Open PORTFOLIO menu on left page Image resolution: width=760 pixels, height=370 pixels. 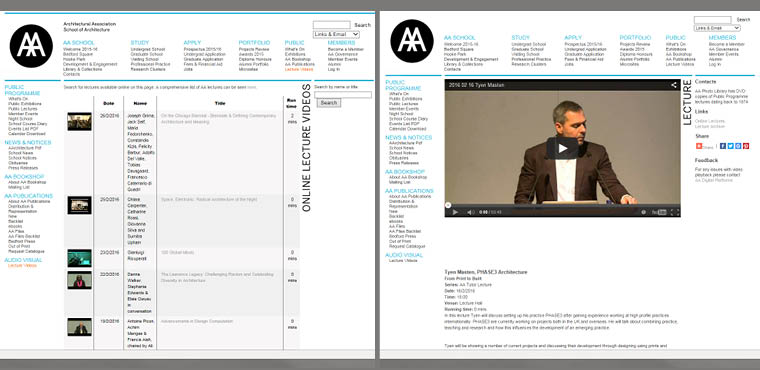tap(254, 43)
